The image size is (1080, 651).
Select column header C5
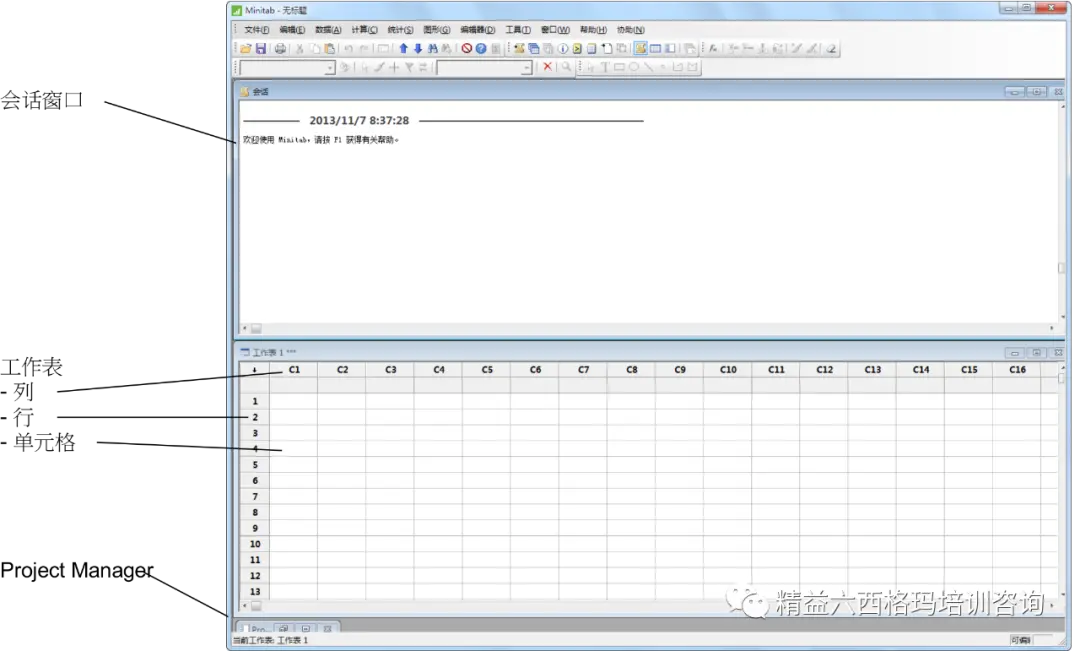[487, 370]
